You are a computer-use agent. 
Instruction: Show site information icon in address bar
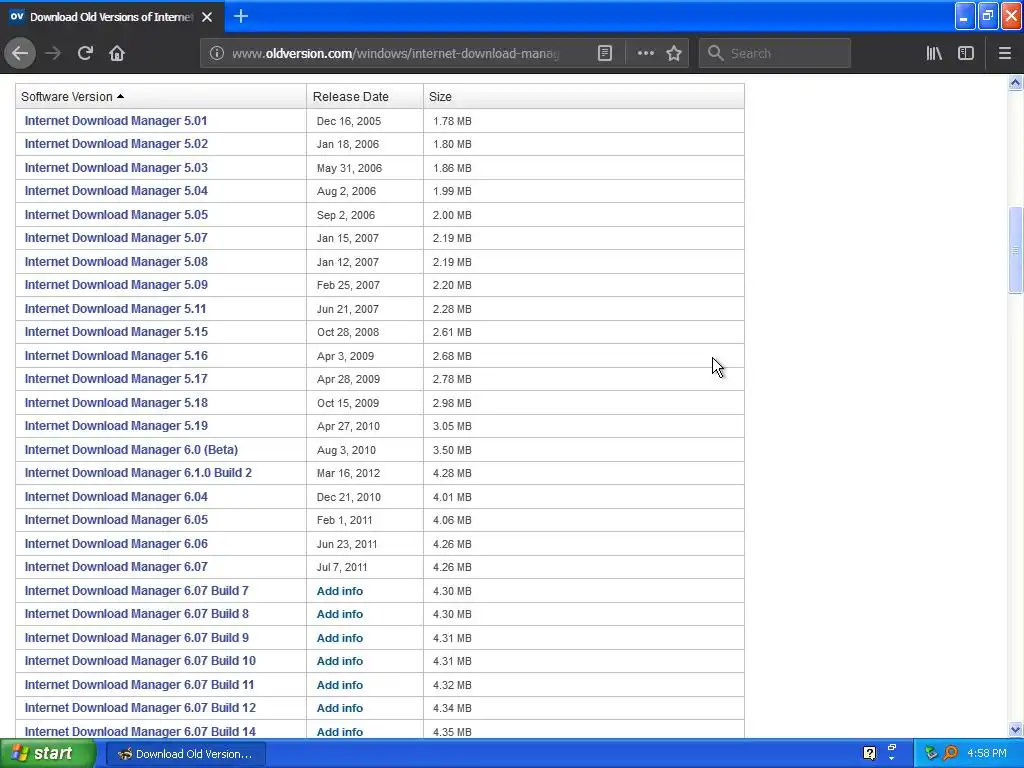(216, 53)
